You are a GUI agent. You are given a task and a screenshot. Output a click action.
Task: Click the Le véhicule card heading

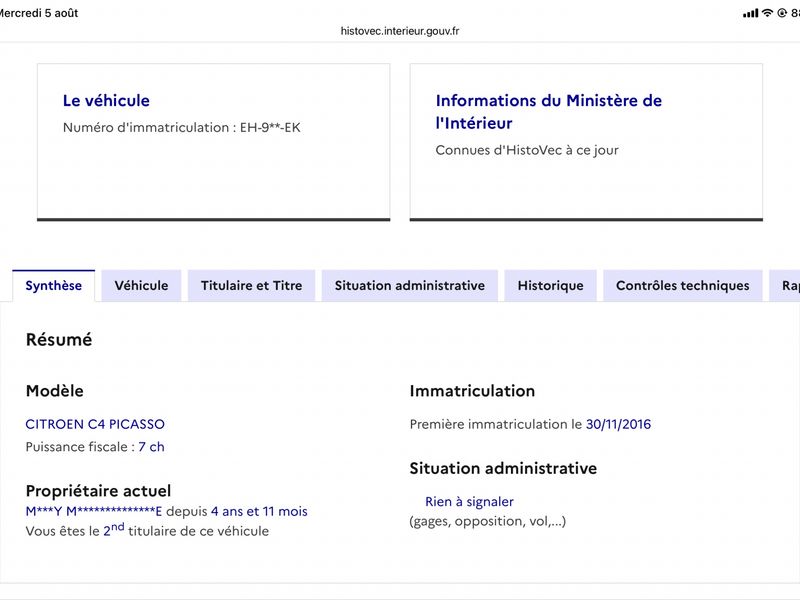click(106, 101)
